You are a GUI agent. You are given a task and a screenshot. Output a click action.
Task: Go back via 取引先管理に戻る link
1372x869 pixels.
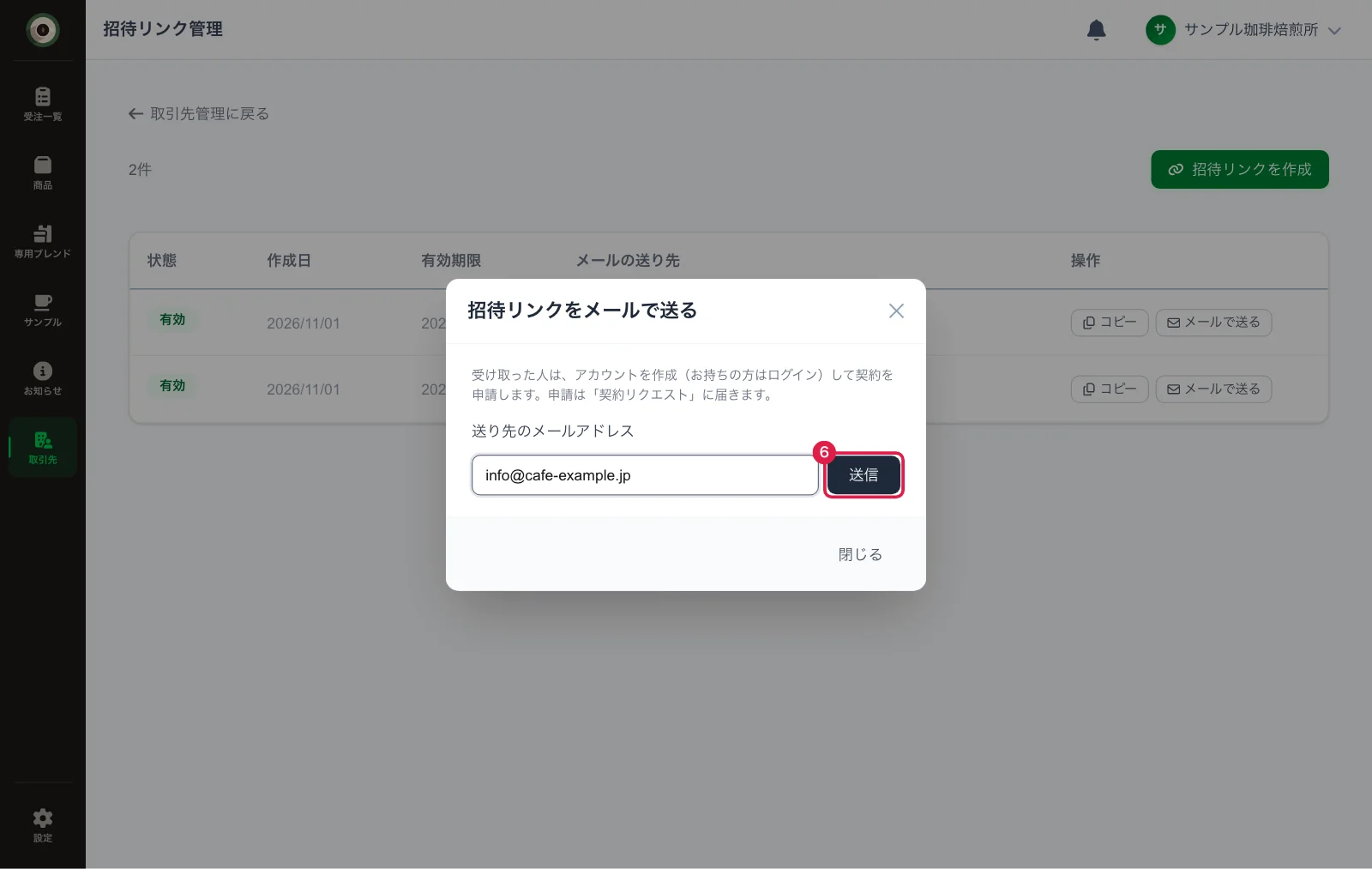199,113
